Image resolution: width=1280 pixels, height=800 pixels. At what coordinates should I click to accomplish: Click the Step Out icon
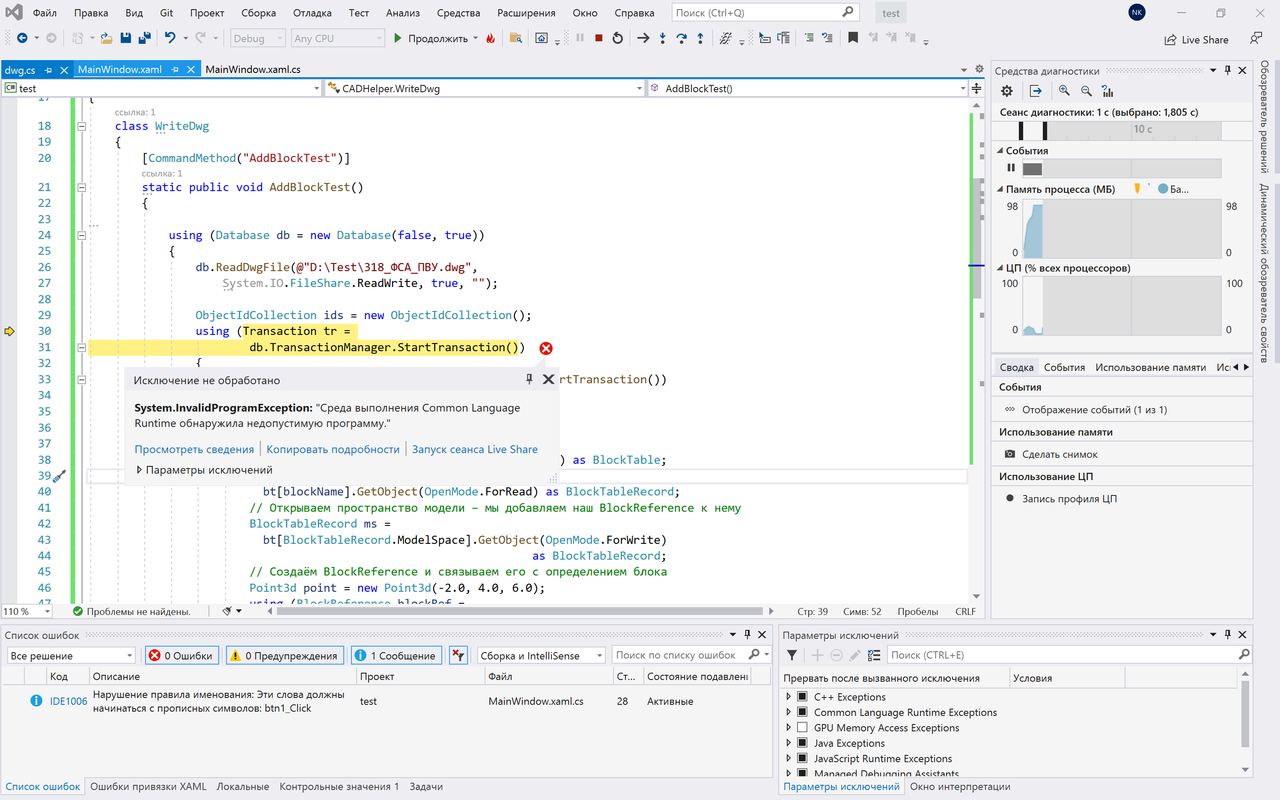[x=701, y=38]
